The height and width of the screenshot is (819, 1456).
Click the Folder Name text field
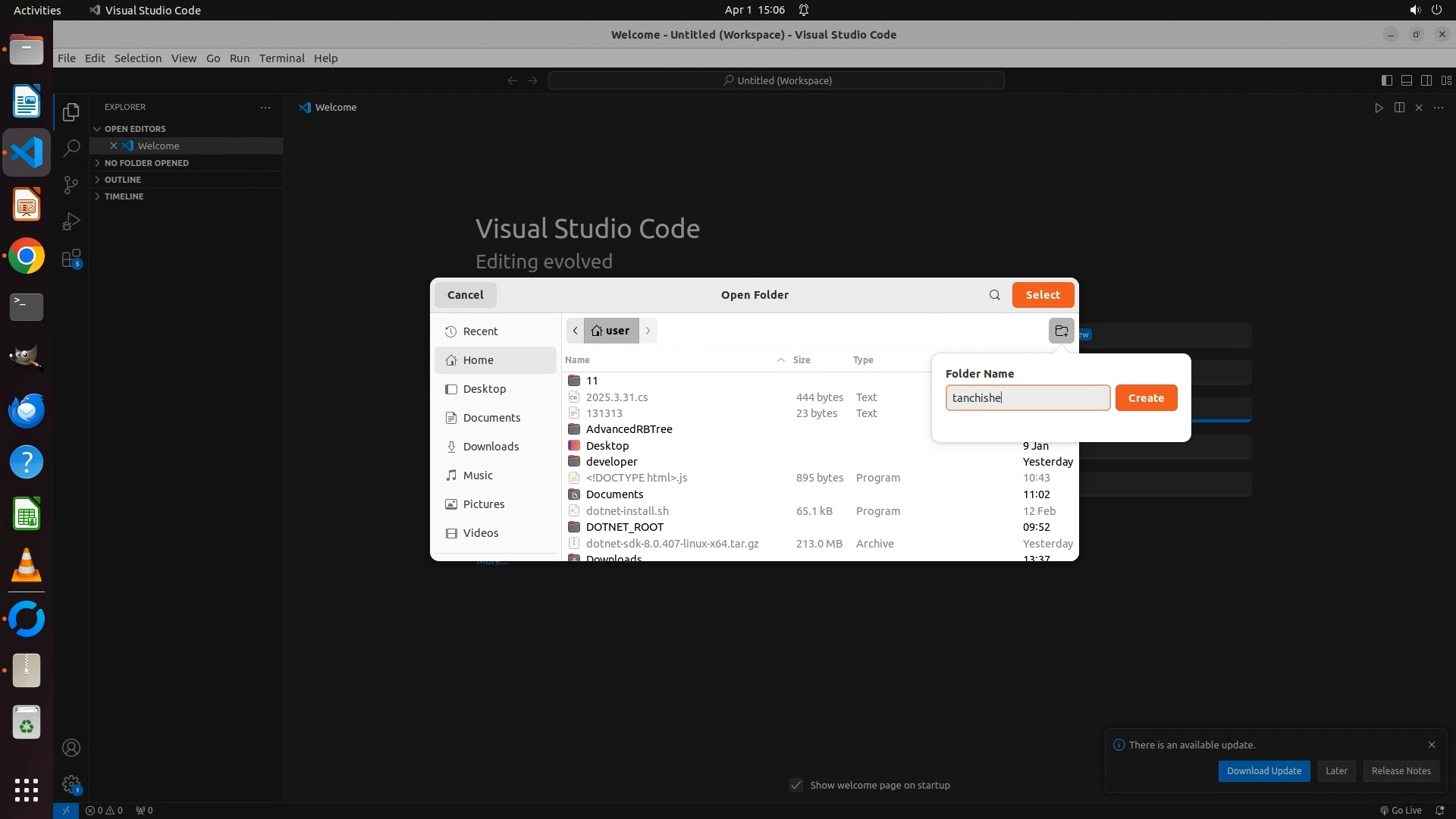[1027, 398]
